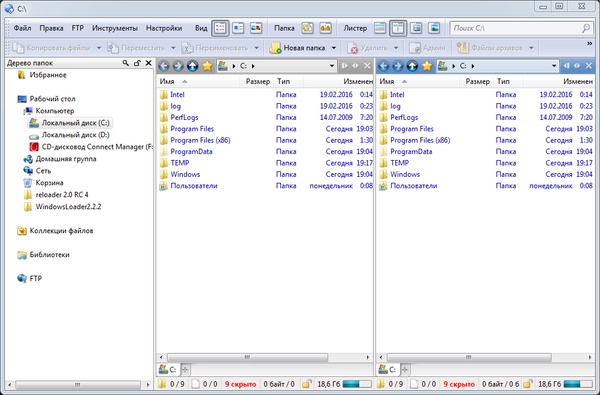Screen dimensions: 600x395
Task: Select Избранное in folder tree
Action: click(x=48, y=75)
